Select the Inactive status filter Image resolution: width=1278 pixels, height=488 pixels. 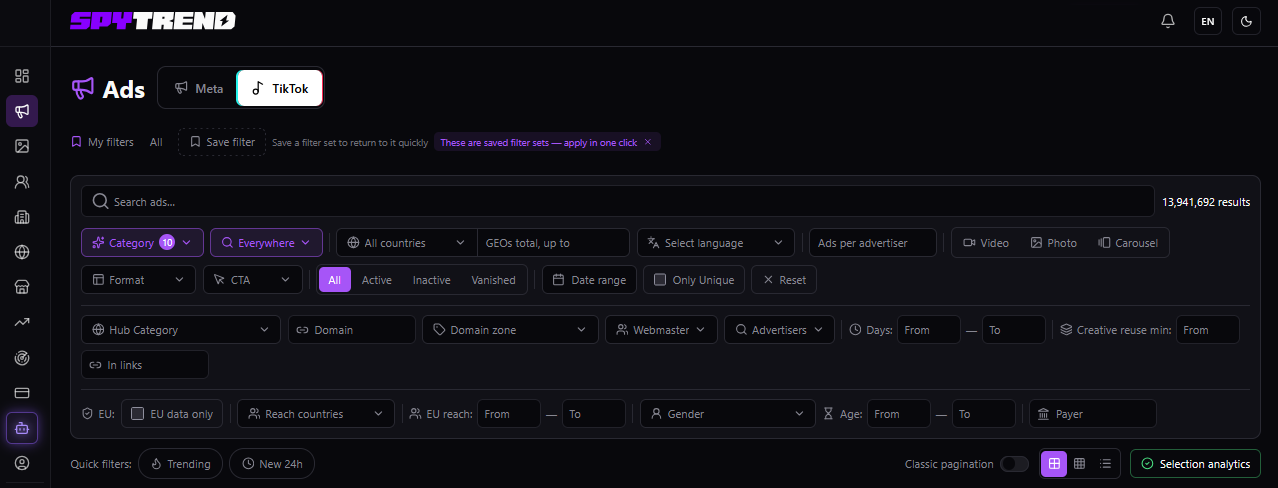coord(432,280)
